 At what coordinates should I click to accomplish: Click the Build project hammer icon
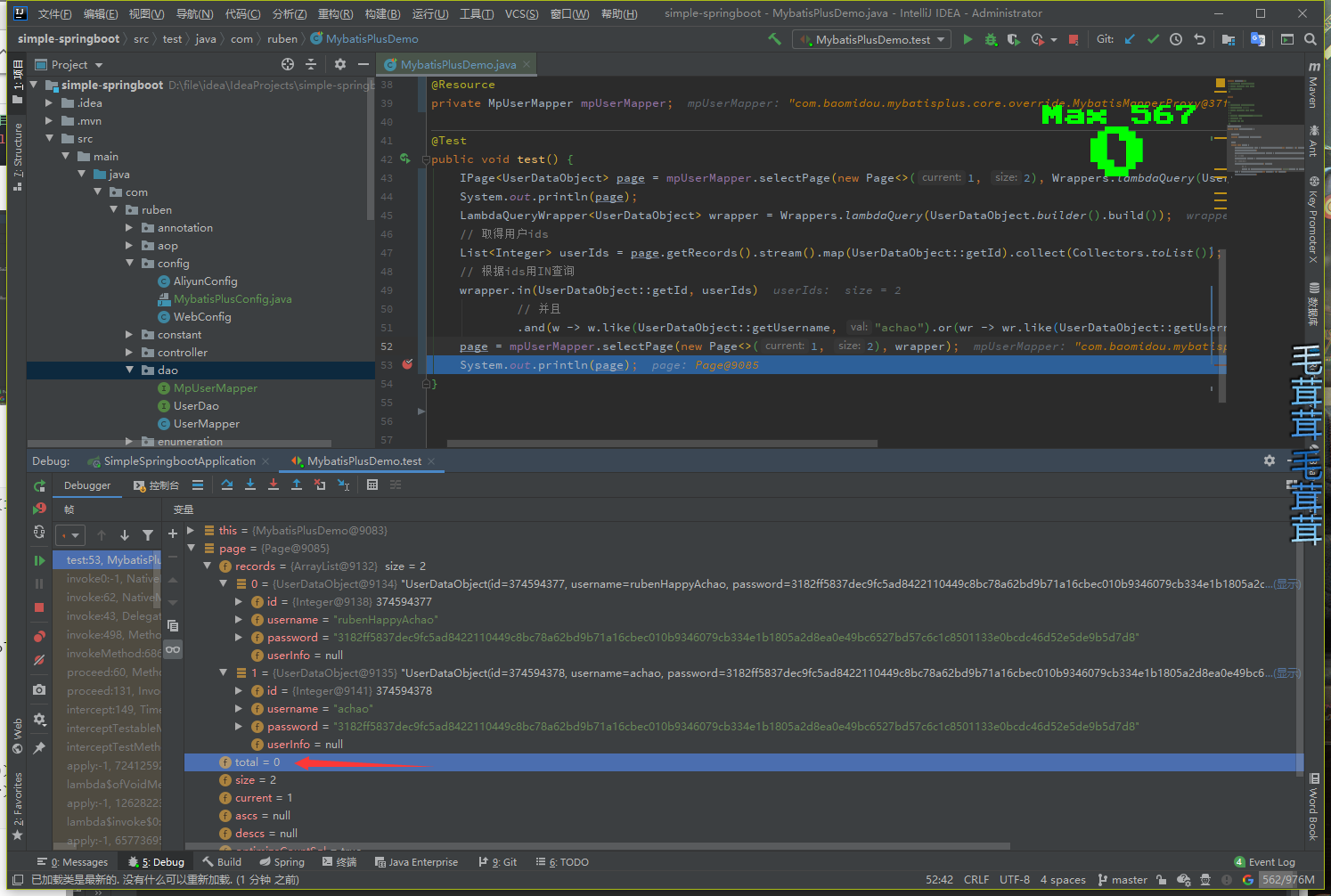774,39
